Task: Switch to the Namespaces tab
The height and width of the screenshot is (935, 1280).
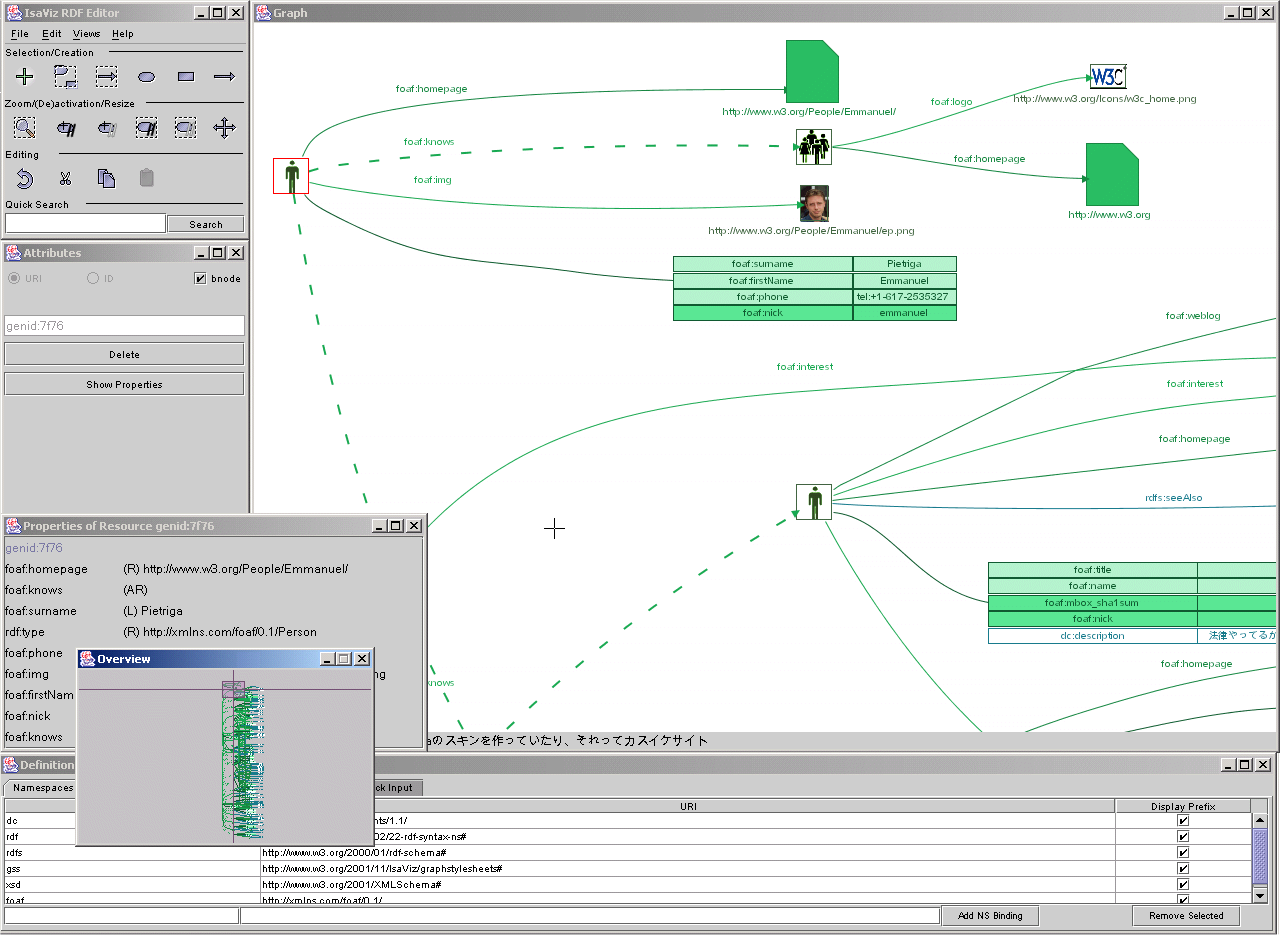Action: (x=42, y=788)
